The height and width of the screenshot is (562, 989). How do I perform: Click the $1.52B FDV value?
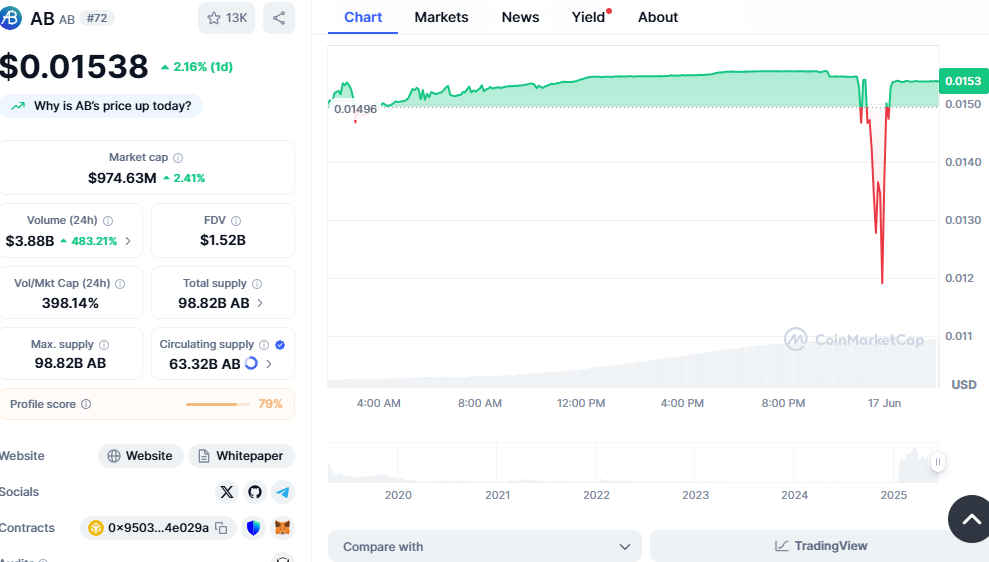(x=223, y=240)
